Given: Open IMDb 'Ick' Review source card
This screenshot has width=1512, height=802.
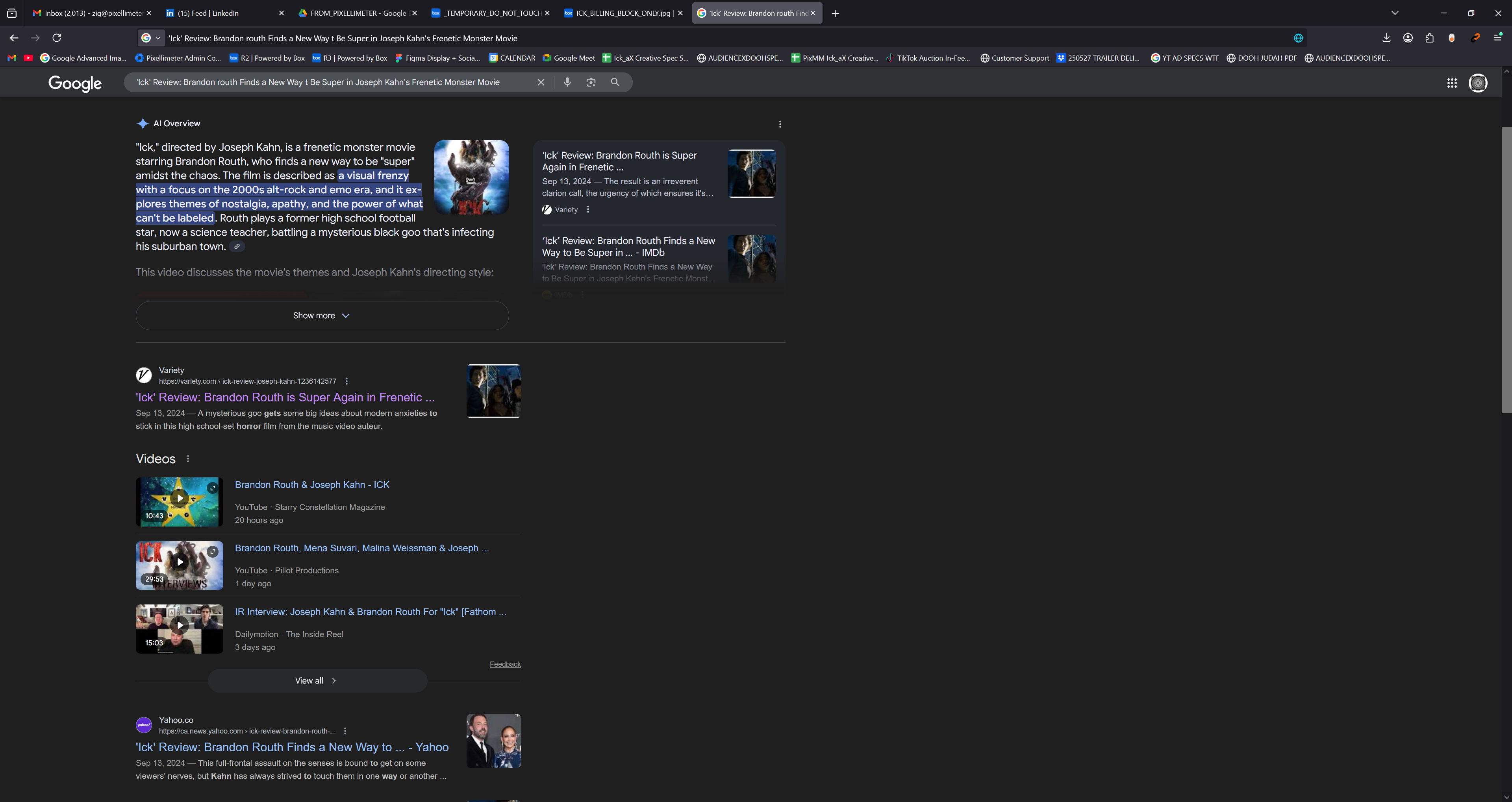Looking at the screenshot, I should coord(659,259).
